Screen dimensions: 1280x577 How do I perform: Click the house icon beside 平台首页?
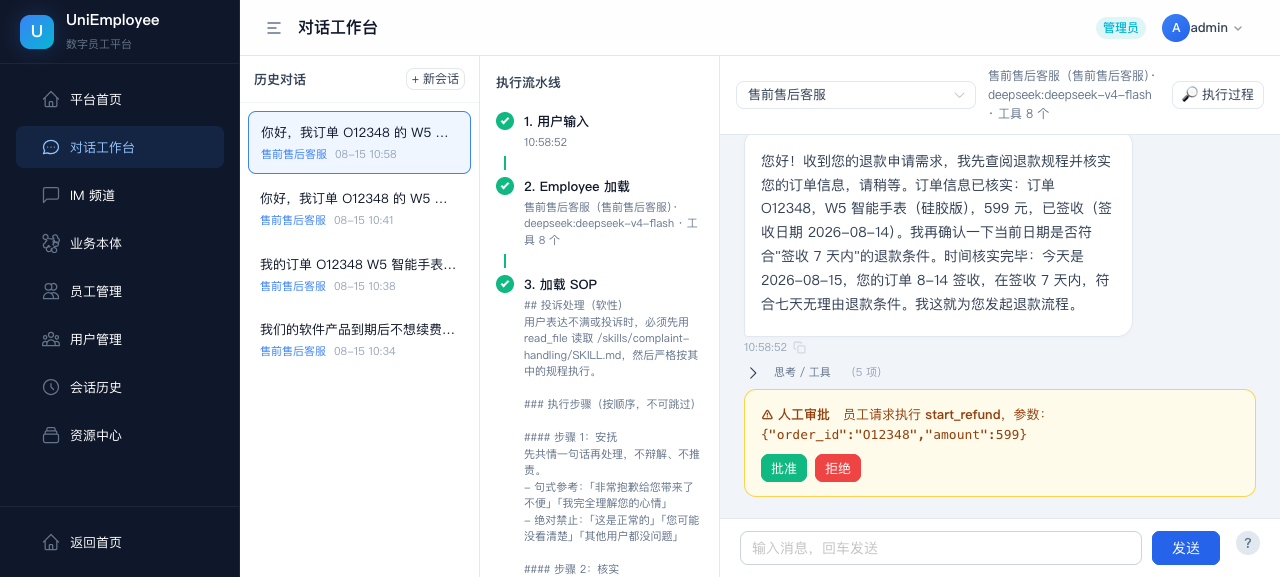click(x=51, y=99)
